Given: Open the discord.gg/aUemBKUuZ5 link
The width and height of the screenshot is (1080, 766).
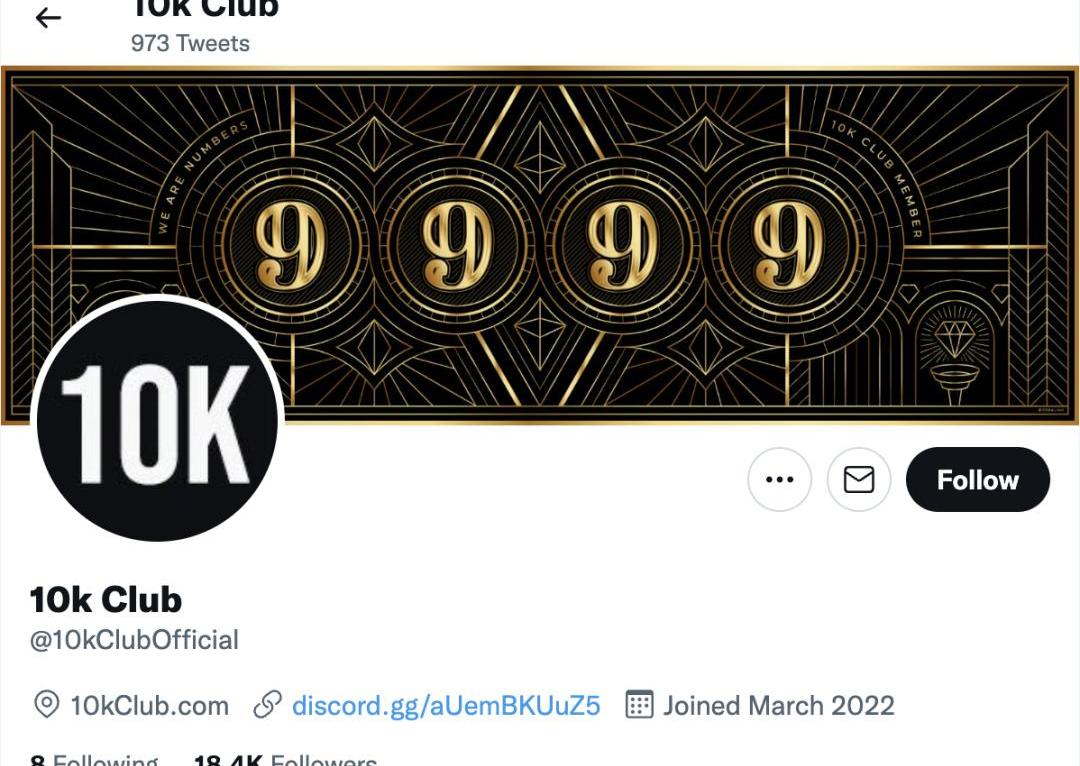Looking at the screenshot, I should (x=446, y=706).
